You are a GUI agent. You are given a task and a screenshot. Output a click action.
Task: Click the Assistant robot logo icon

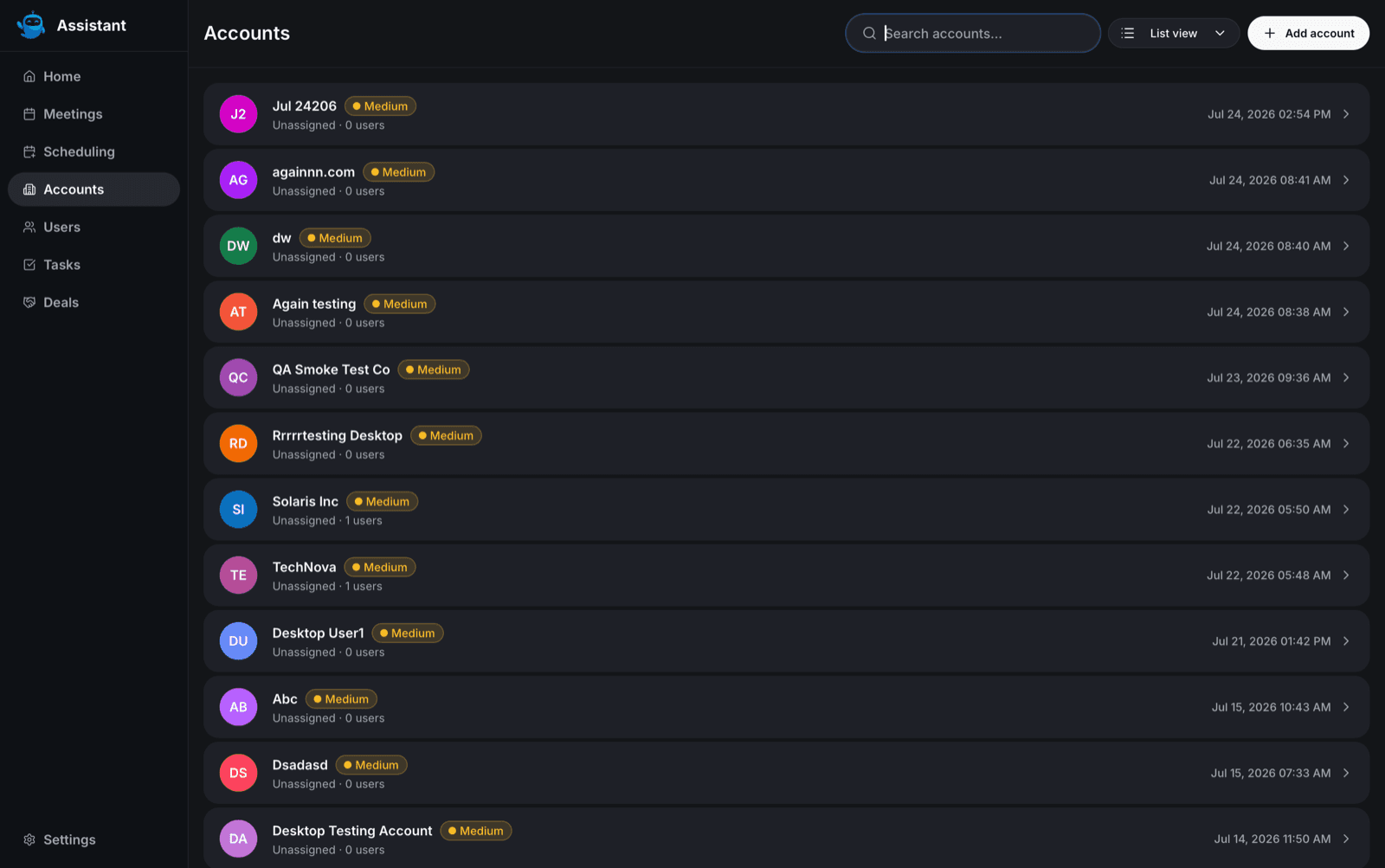pyautogui.click(x=31, y=25)
